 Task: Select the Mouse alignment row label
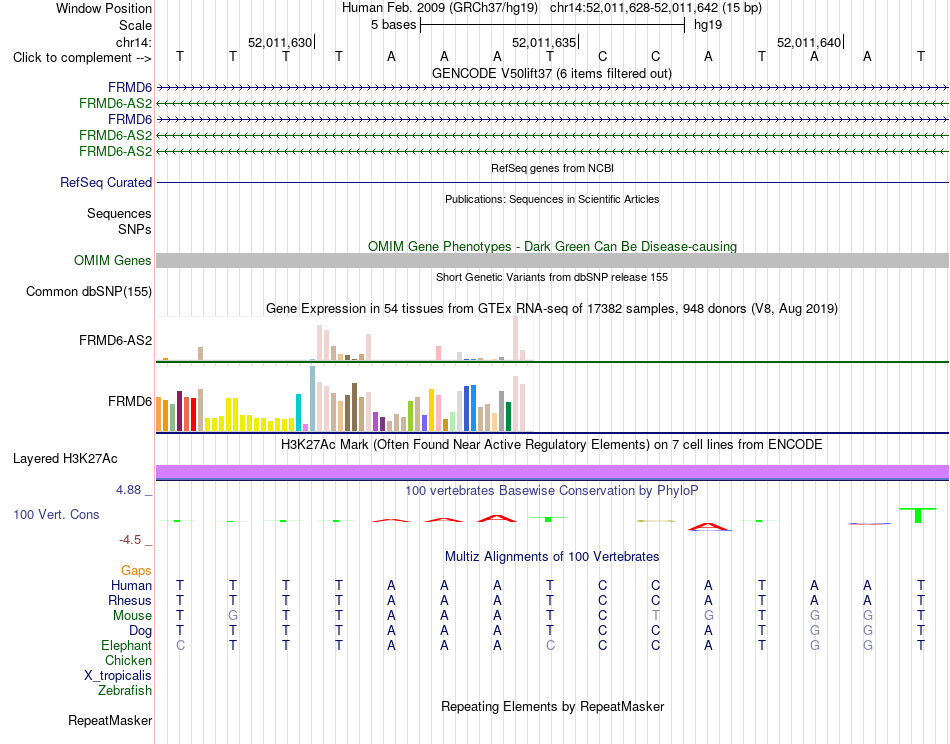(x=132, y=616)
